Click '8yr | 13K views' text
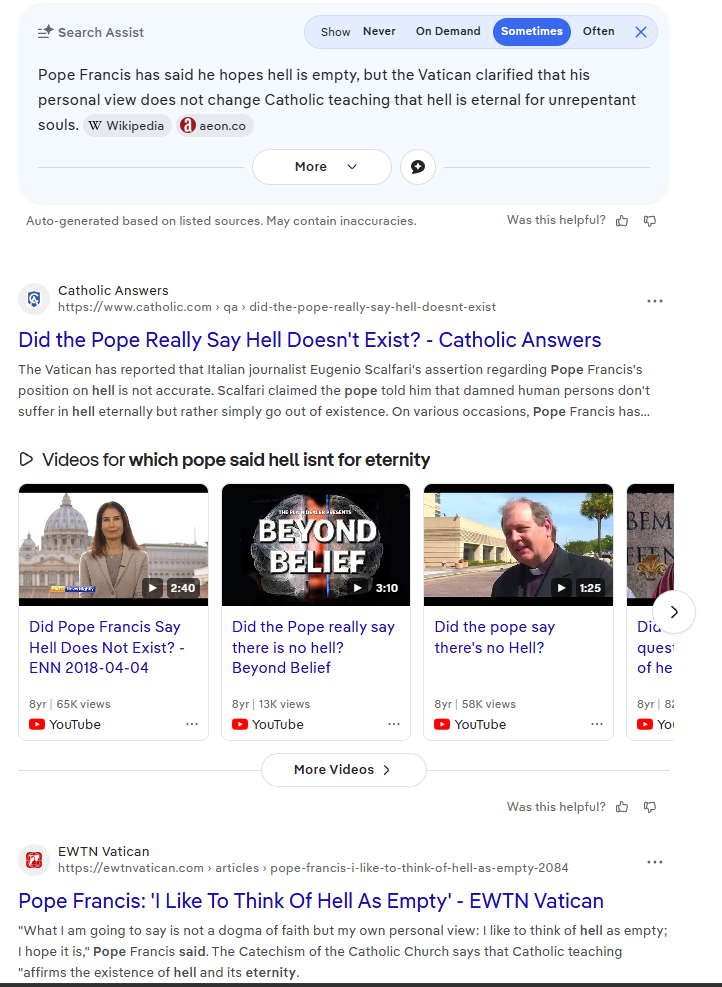This screenshot has width=722, height=987. click(x=271, y=704)
